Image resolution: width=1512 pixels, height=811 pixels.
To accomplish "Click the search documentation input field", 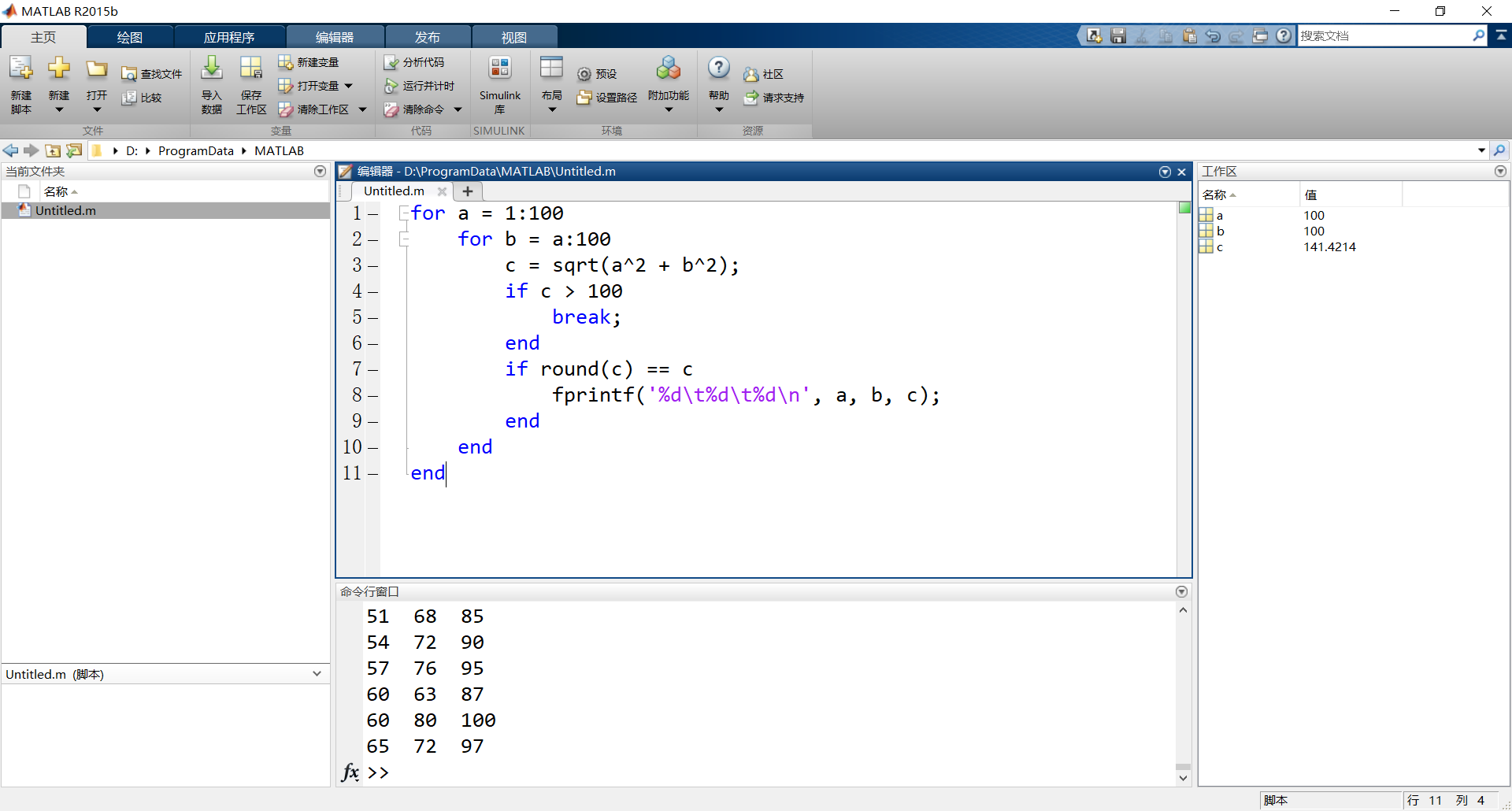I will click(1384, 36).
